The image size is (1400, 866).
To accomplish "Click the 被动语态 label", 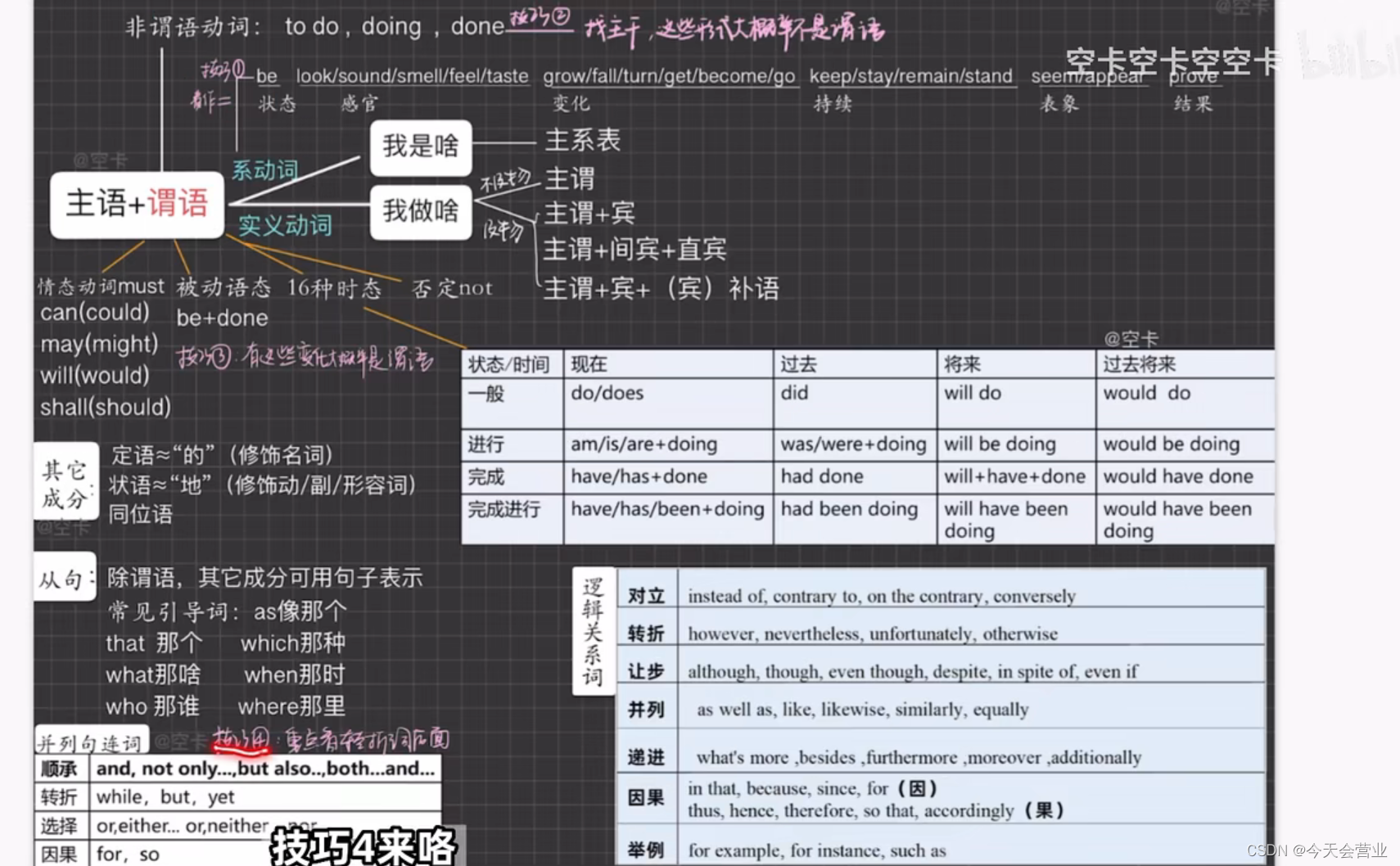I will [224, 287].
